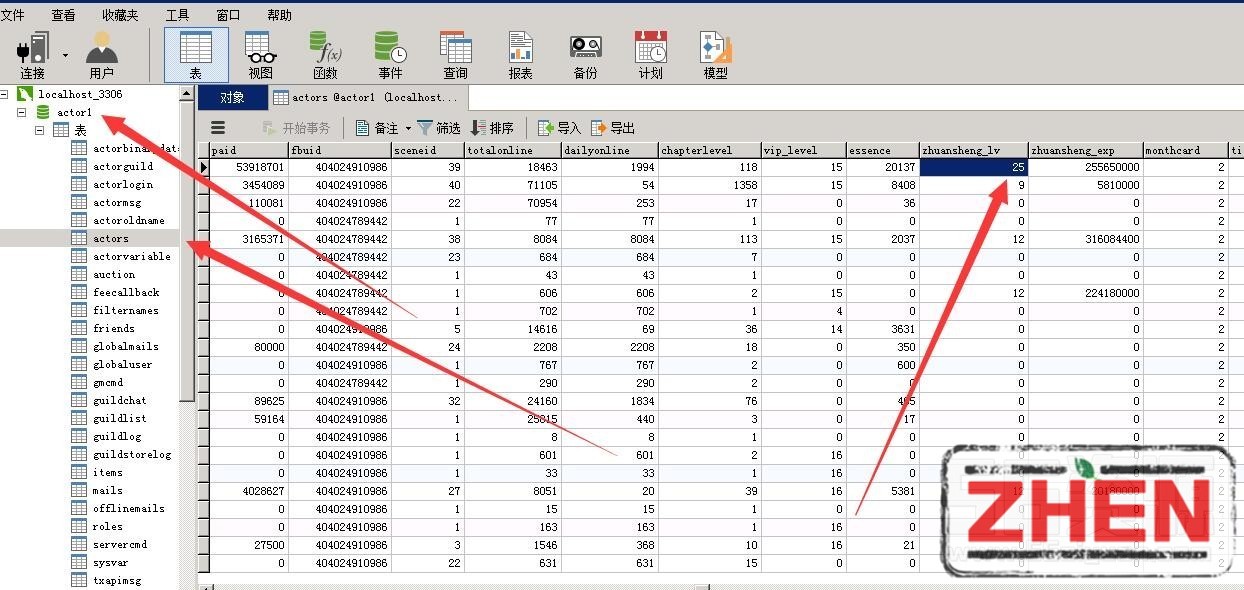
Task: Click the 筛选 filter button
Action: [439, 128]
